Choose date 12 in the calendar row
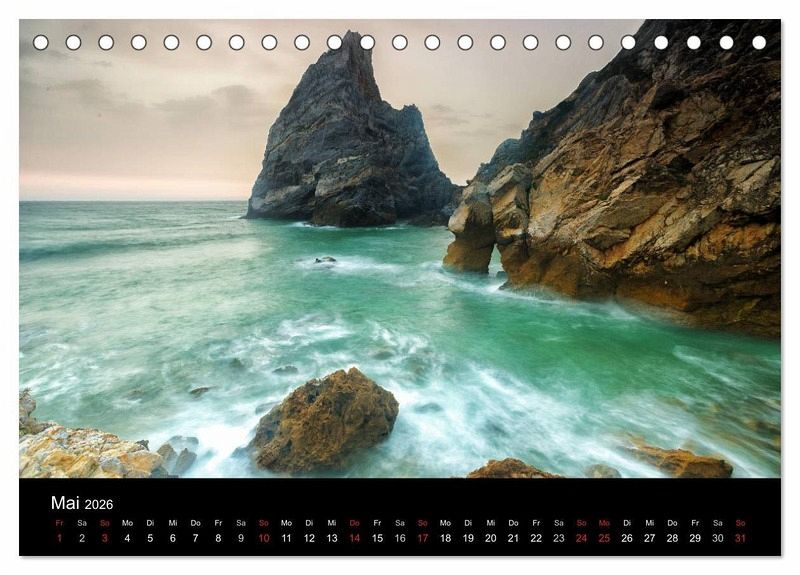Image resolution: width=800 pixels, height=575 pixels. [309, 538]
